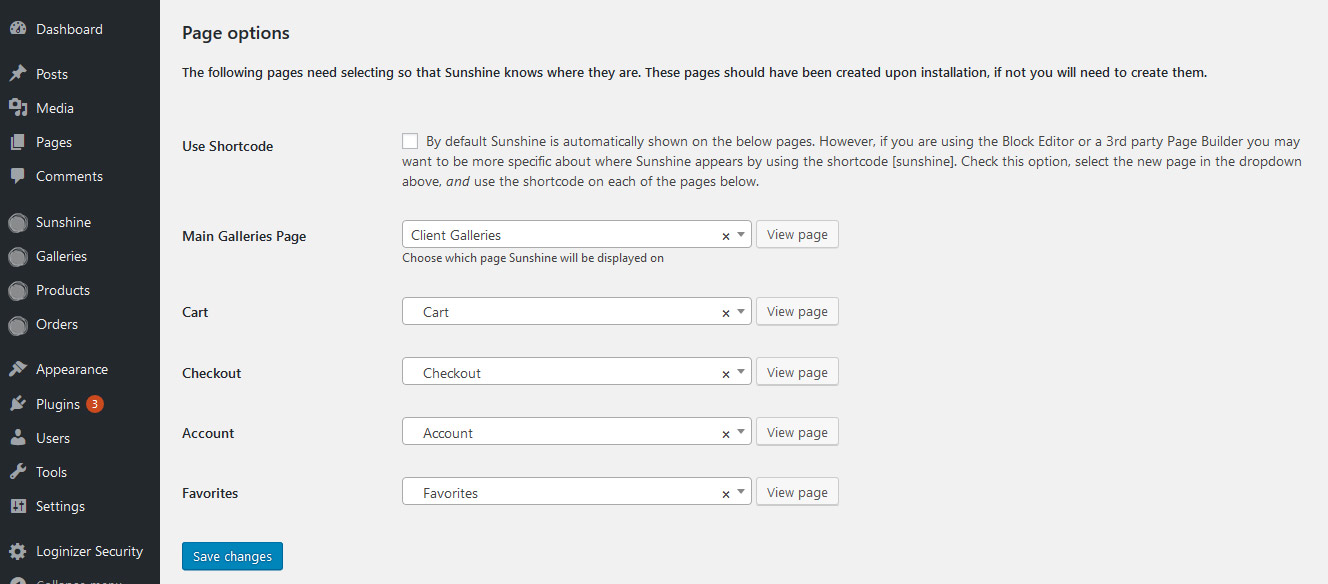Click the Orders circle icon
1328x584 pixels.
point(17,325)
